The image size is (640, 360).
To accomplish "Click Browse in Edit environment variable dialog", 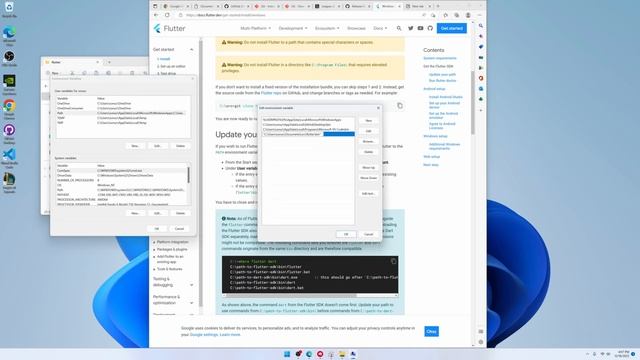I will click(368, 141).
